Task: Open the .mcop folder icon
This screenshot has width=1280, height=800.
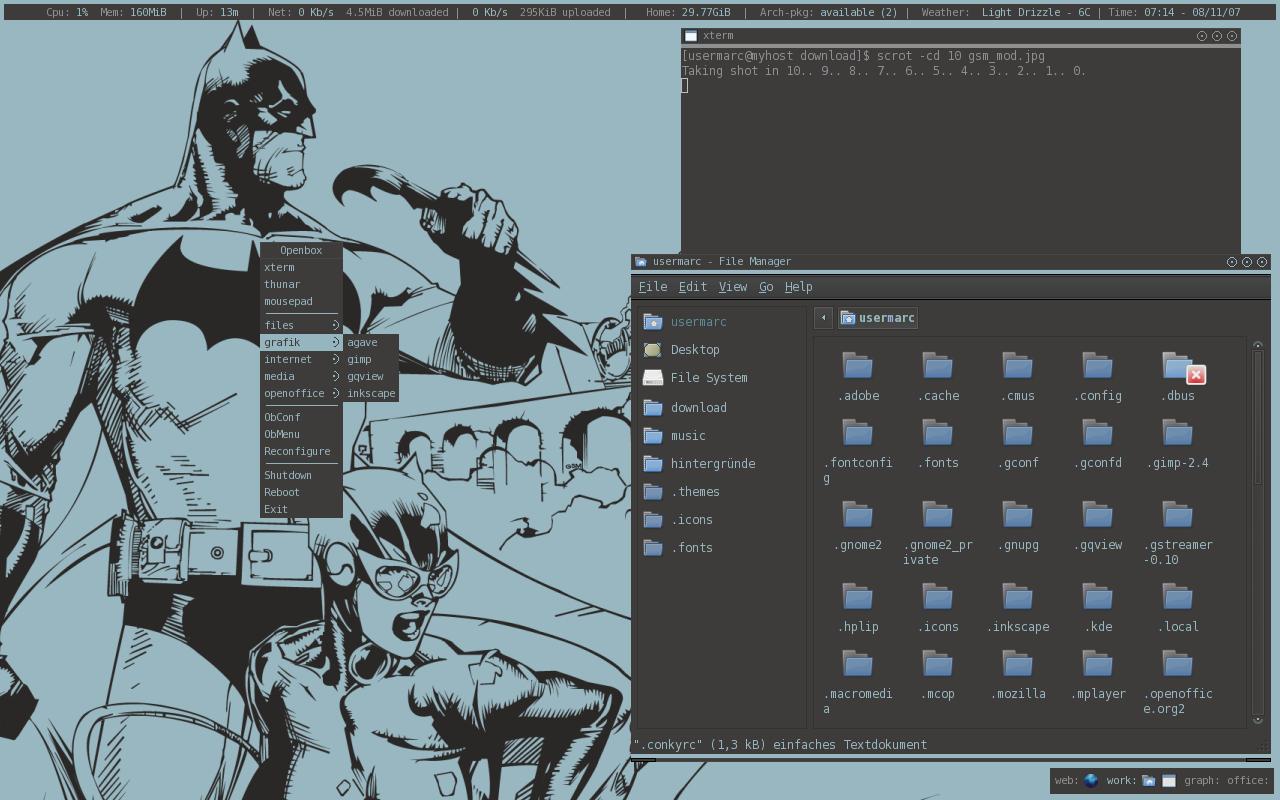Action: click(938, 664)
